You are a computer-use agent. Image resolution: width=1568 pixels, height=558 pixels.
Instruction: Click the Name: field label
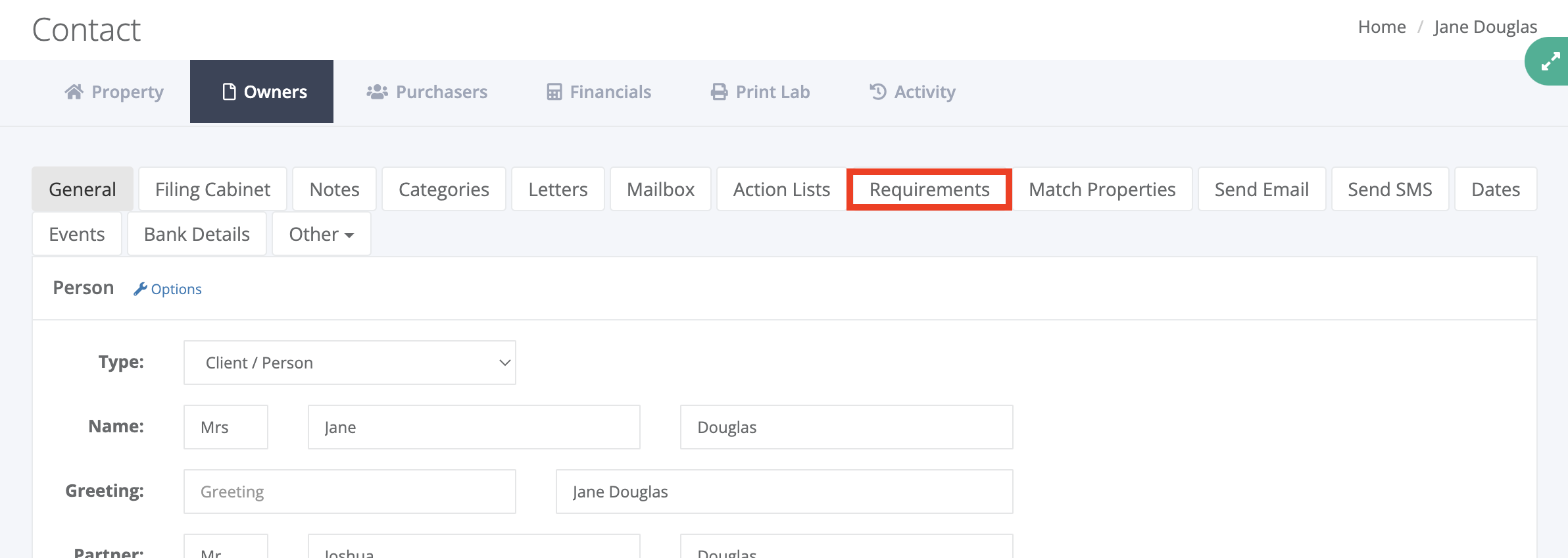tap(116, 426)
